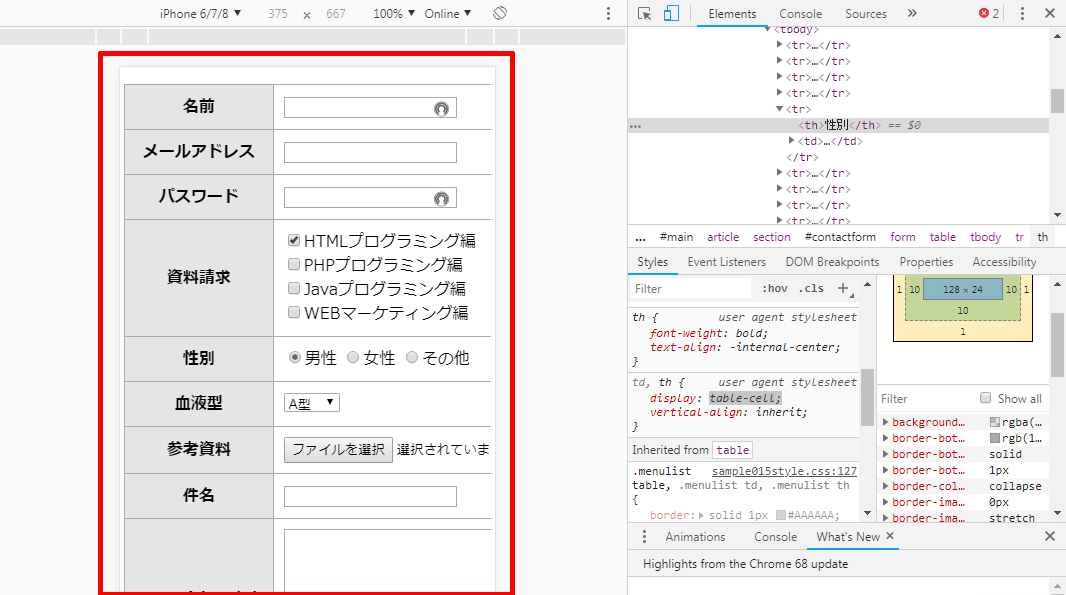Open the iPhone 6/7/8 device dropdown

pyautogui.click(x=200, y=13)
